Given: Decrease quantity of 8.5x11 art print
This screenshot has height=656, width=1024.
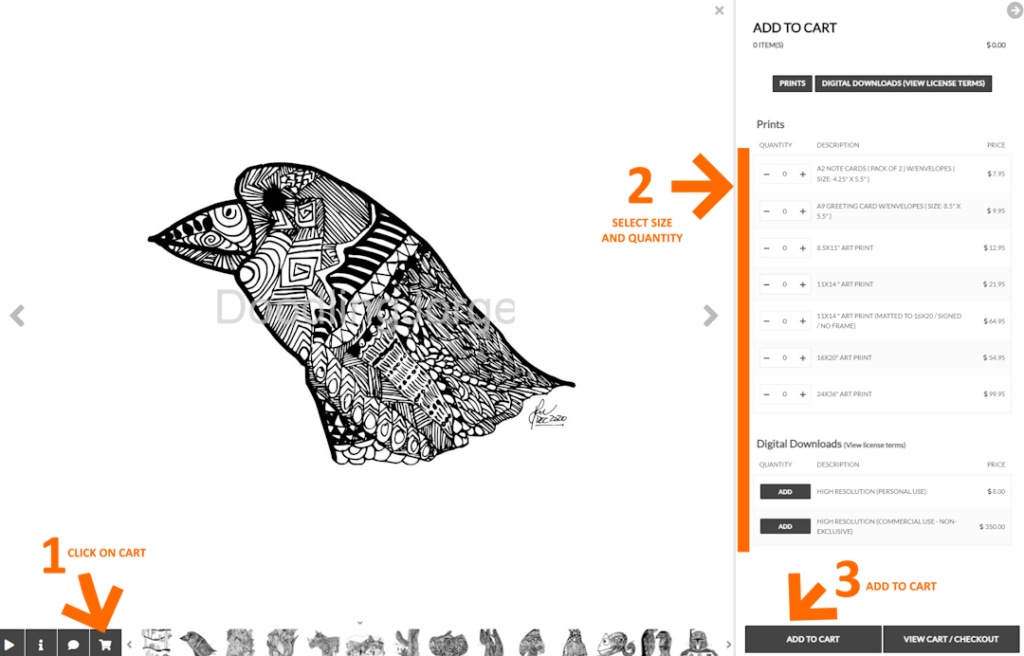Looking at the screenshot, I should tap(767, 248).
